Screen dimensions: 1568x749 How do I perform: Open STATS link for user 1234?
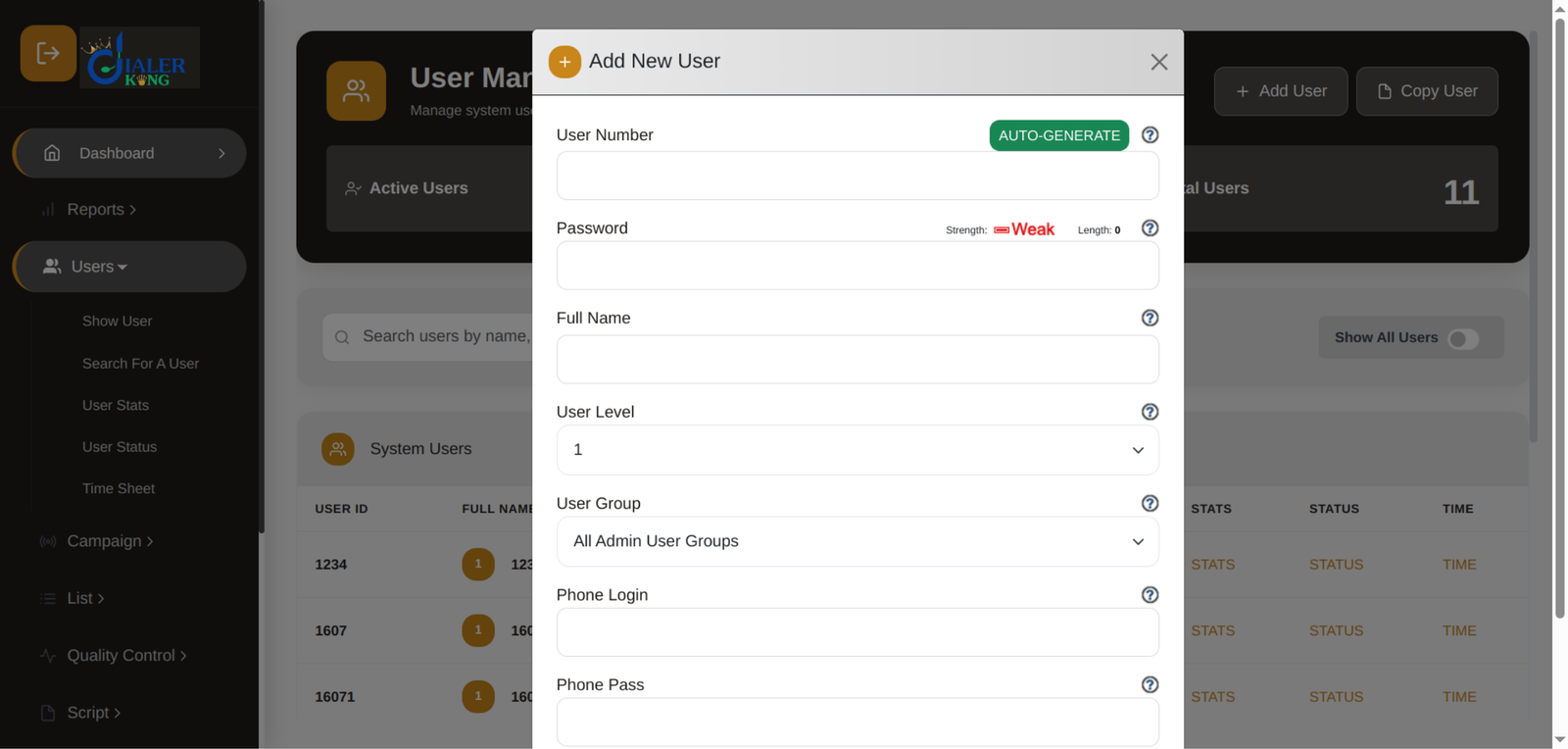1212,565
